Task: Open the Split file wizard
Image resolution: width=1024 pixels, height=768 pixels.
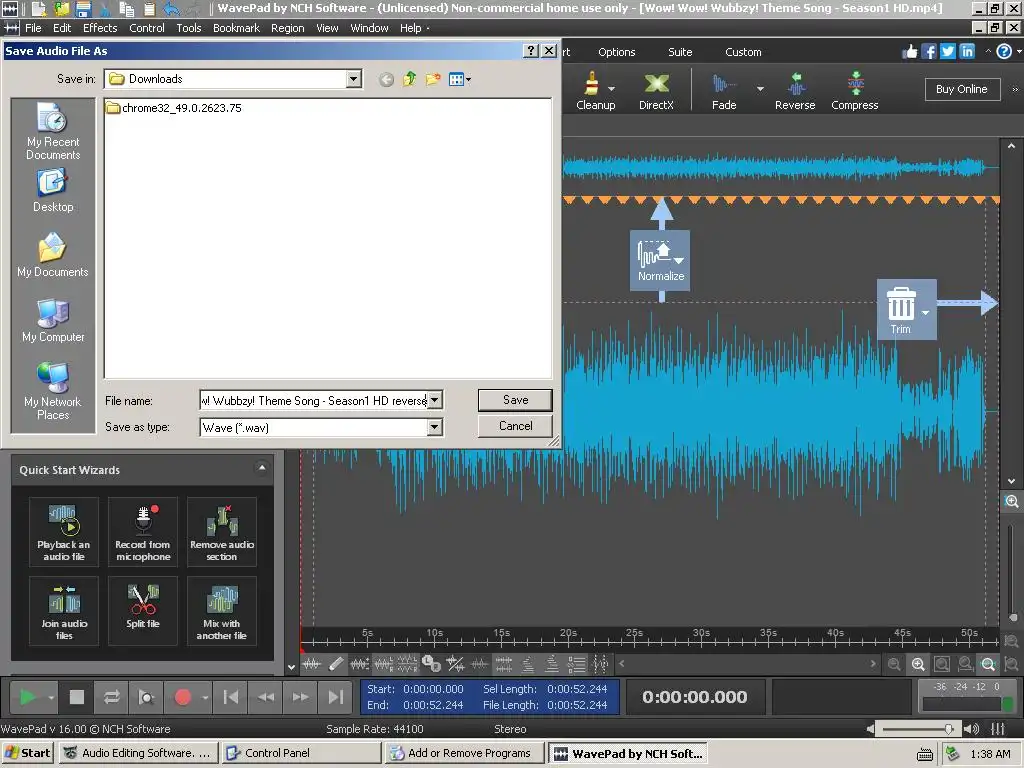Action: pos(143,611)
